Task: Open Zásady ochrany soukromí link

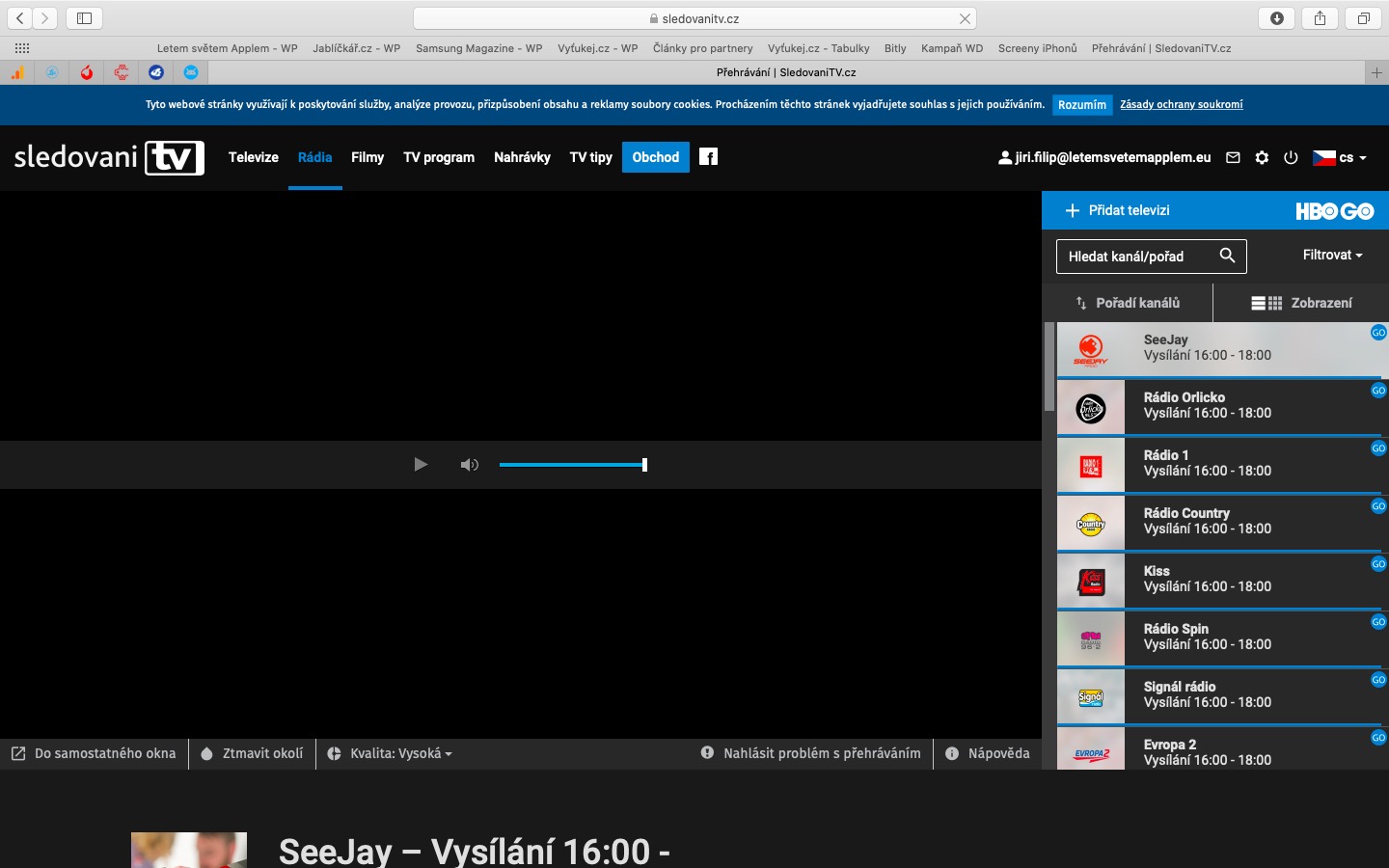Action: (x=1182, y=104)
